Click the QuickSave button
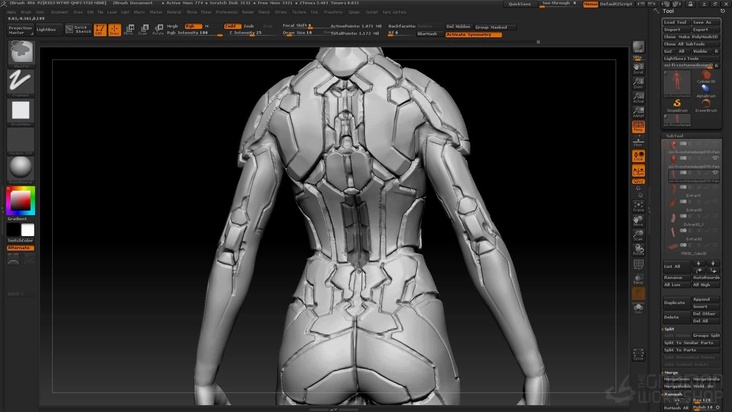Screen dimensions: 732x412 coord(519,4)
